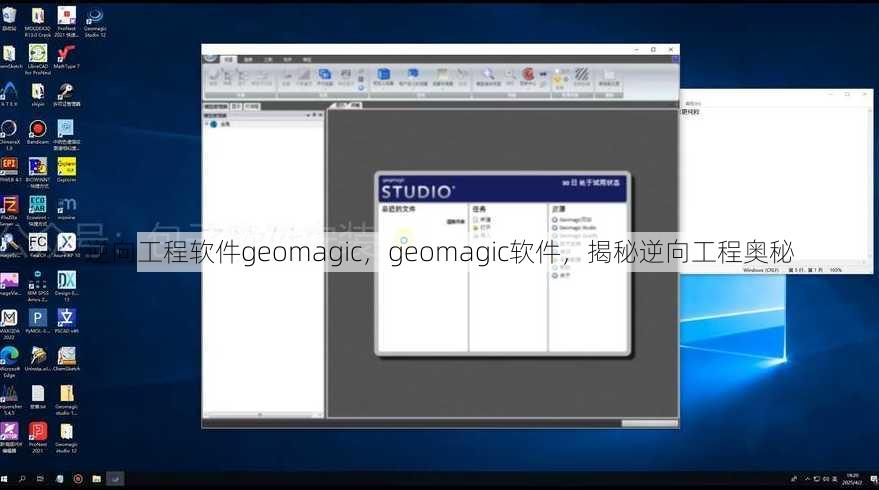
Task: Open ChimeraX 1.9 desktop shortcut
Action: click(9, 135)
